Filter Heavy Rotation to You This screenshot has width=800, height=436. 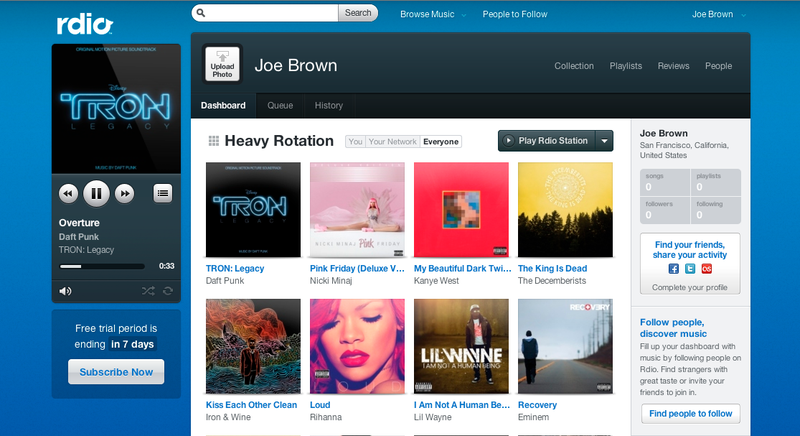point(356,142)
